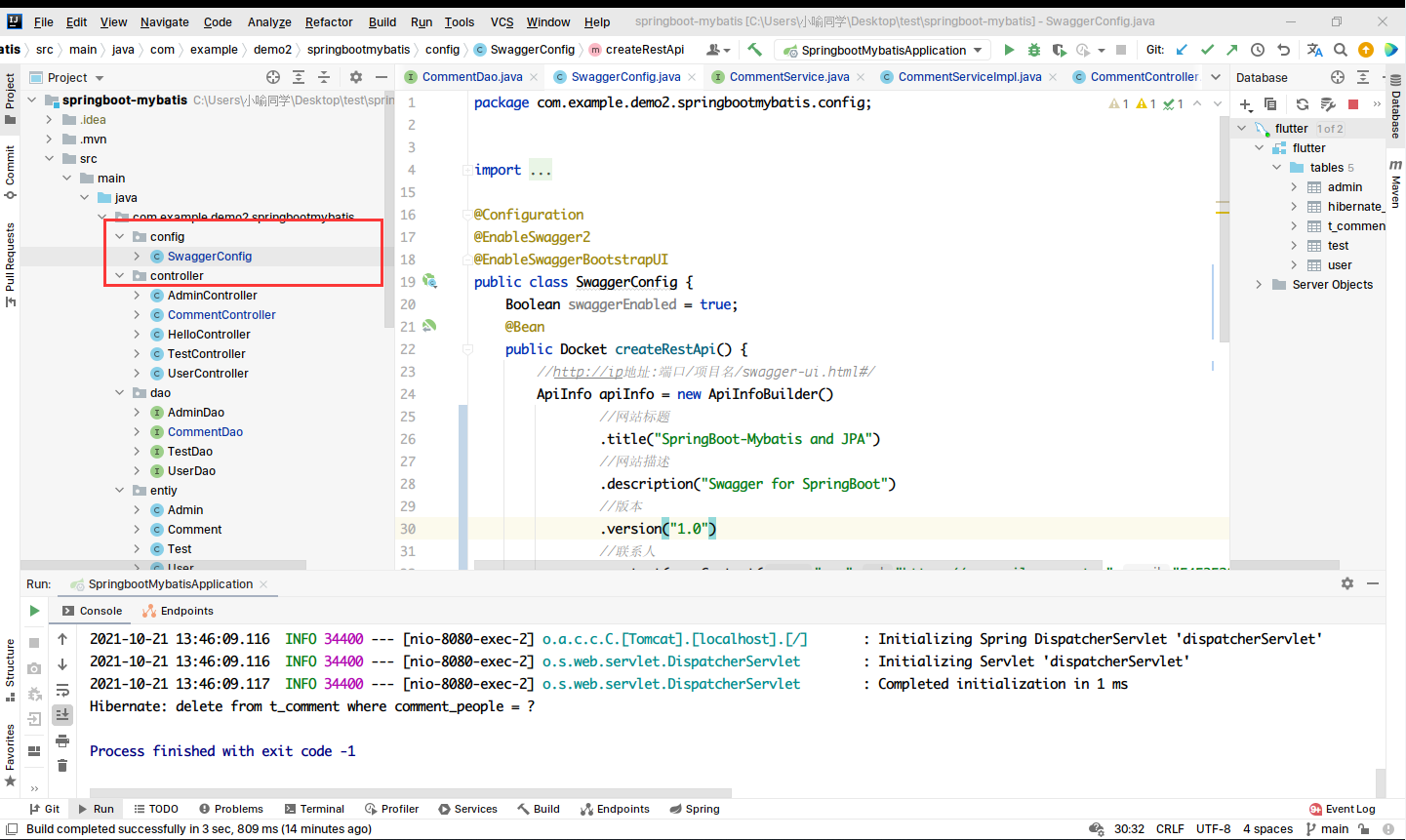The height and width of the screenshot is (840, 1406).
Task: Open the Refactor menu
Action: [x=329, y=21]
